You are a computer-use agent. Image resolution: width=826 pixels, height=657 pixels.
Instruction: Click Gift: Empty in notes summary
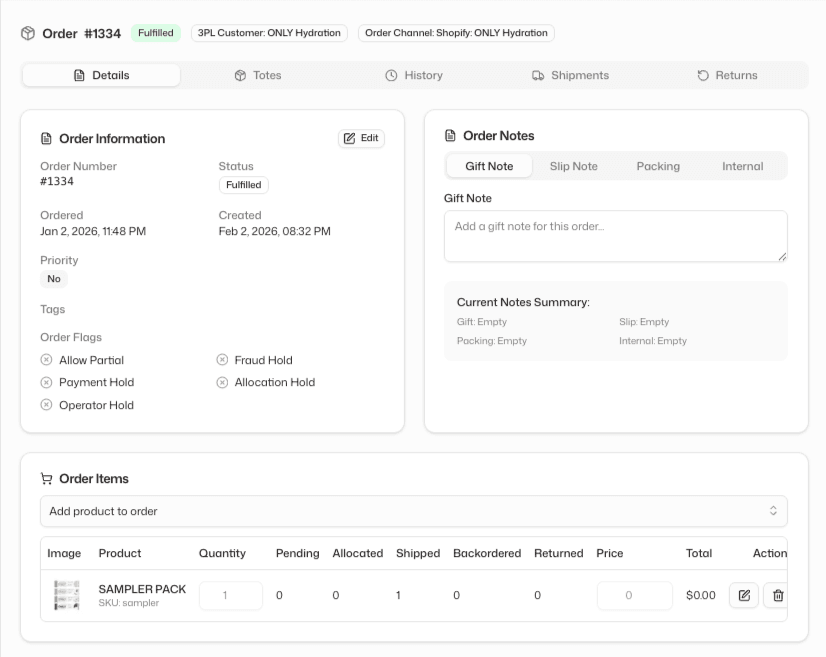pyautogui.click(x=481, y=322)
